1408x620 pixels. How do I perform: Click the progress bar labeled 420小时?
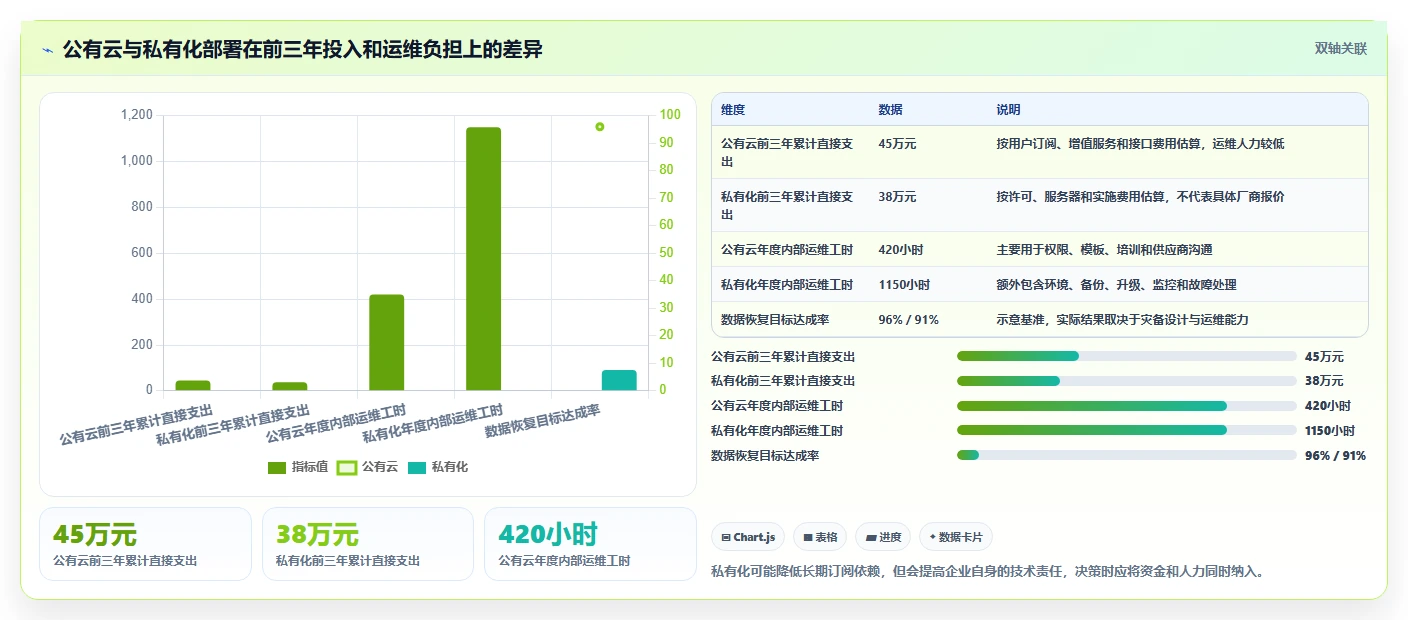(1126, 406)
